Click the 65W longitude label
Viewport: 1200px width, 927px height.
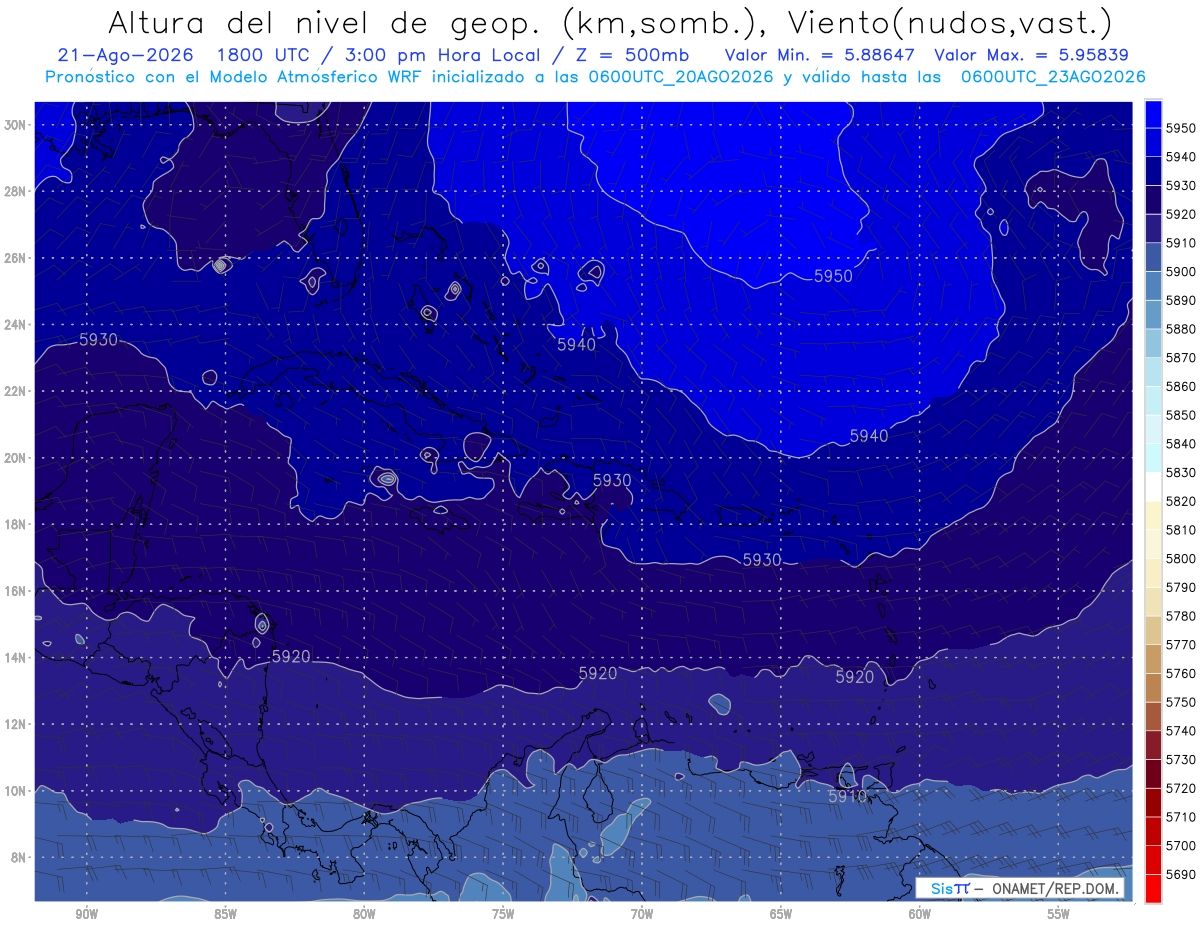click(x=781, y=914)
